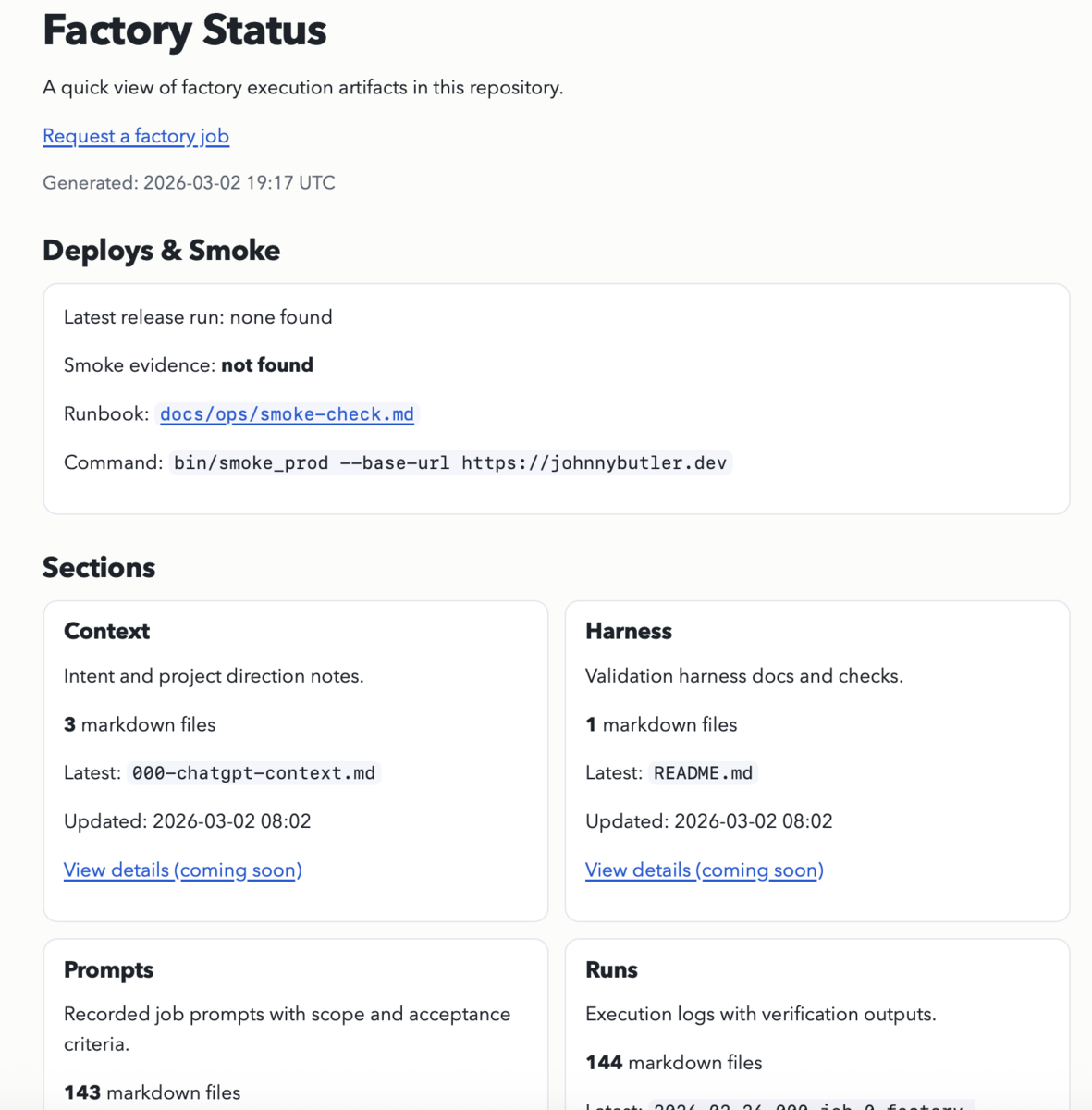Click the Factory Status page heading
The image size is (1092, 1110).
(184, 31)
